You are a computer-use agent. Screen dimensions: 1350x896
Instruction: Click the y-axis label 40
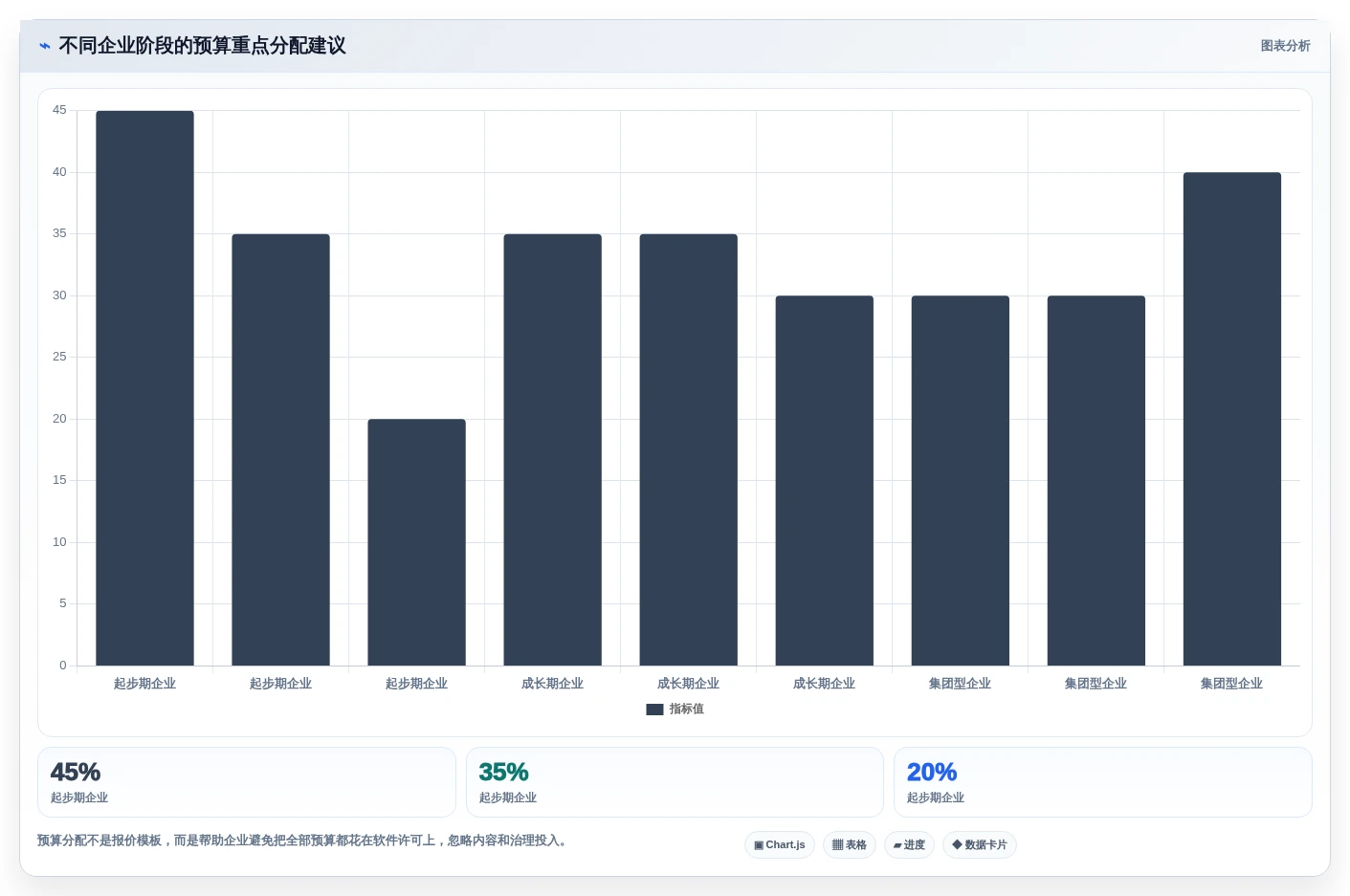tap(59, 172)
